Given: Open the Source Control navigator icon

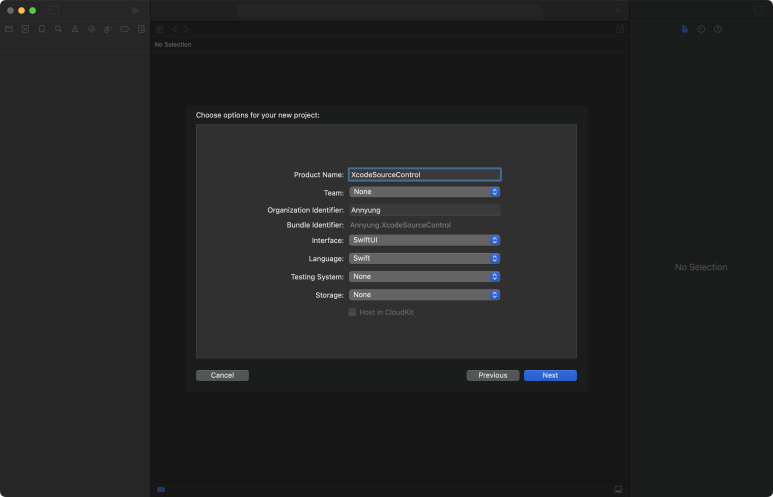Looking at the screenshot, I should (x=26, y=29).
